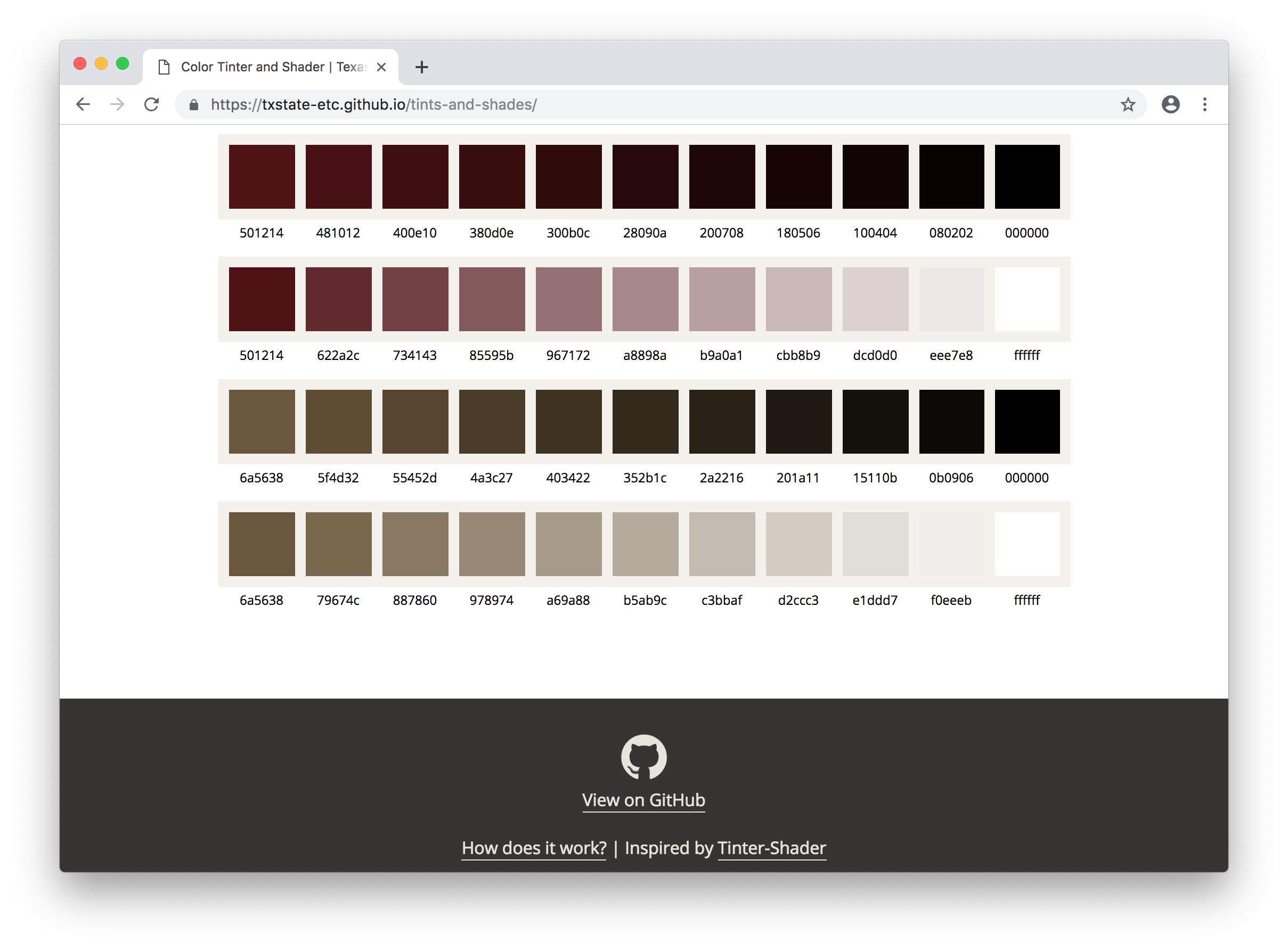The width and height of the screenshot is (1288, 951).
Task: Open the Chrome three-dot menu
Action: 1205,104
